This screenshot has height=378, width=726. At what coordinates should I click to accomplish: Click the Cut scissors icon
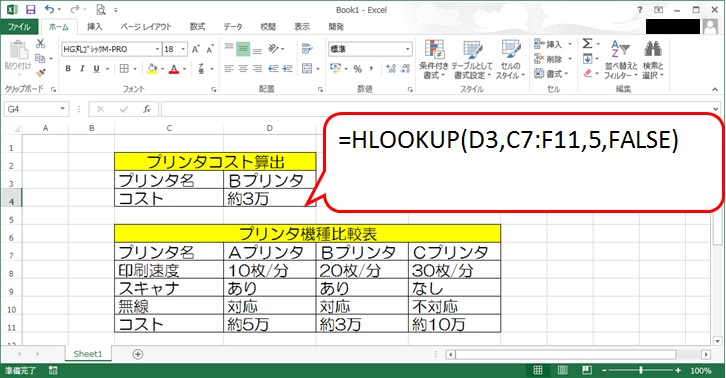pyautogui.click(x=40, y=44)
